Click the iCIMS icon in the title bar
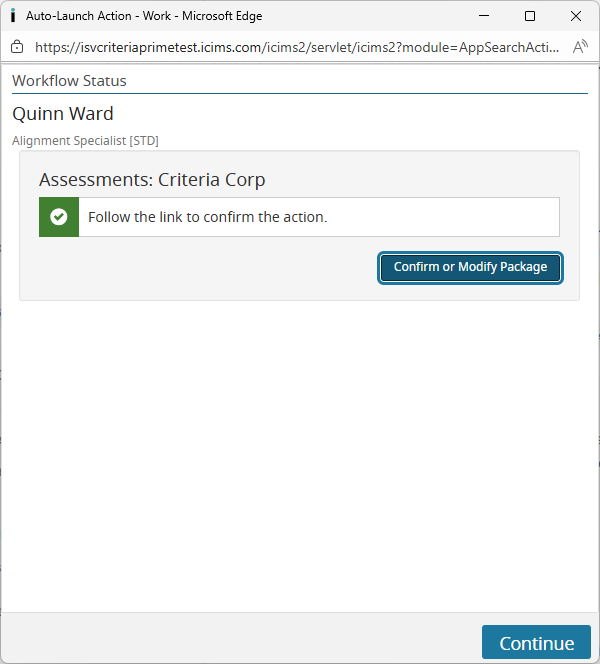 (x=13, y=16)
